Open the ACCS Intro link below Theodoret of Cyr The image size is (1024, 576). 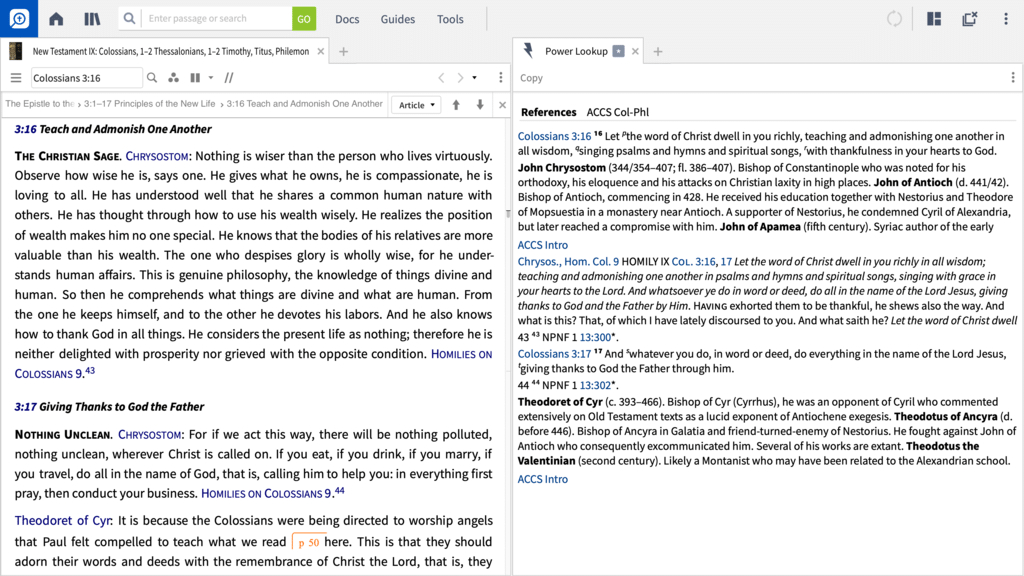click(x=543, y=479)
